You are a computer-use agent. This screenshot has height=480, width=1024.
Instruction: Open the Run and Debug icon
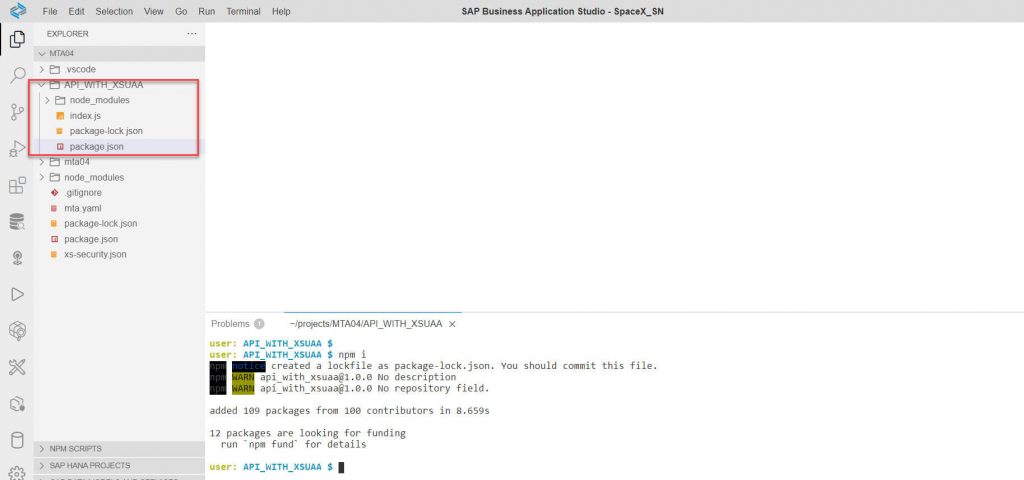point(18,149)
